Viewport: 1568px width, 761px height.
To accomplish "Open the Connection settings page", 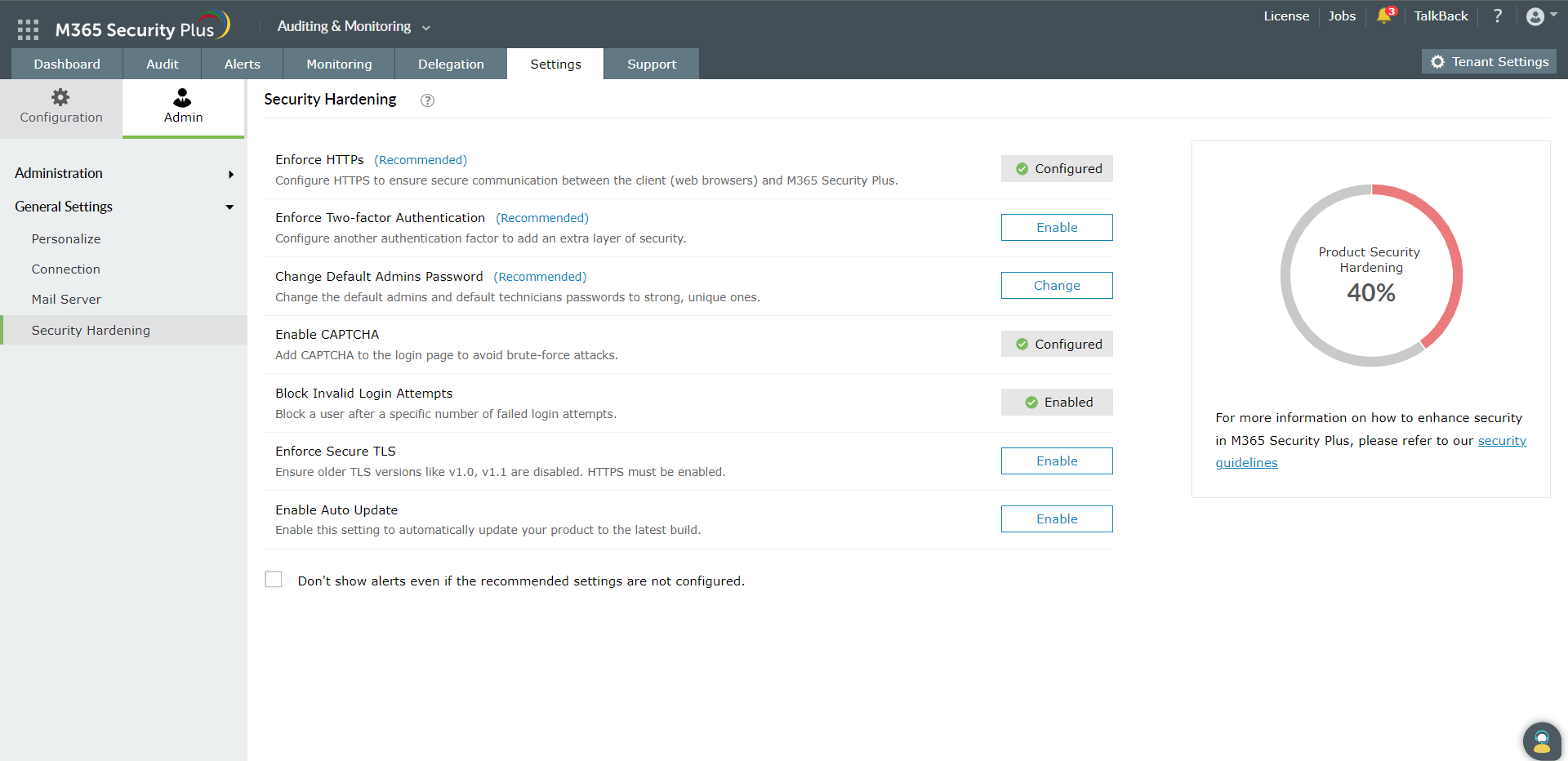I will pos(66,269).
